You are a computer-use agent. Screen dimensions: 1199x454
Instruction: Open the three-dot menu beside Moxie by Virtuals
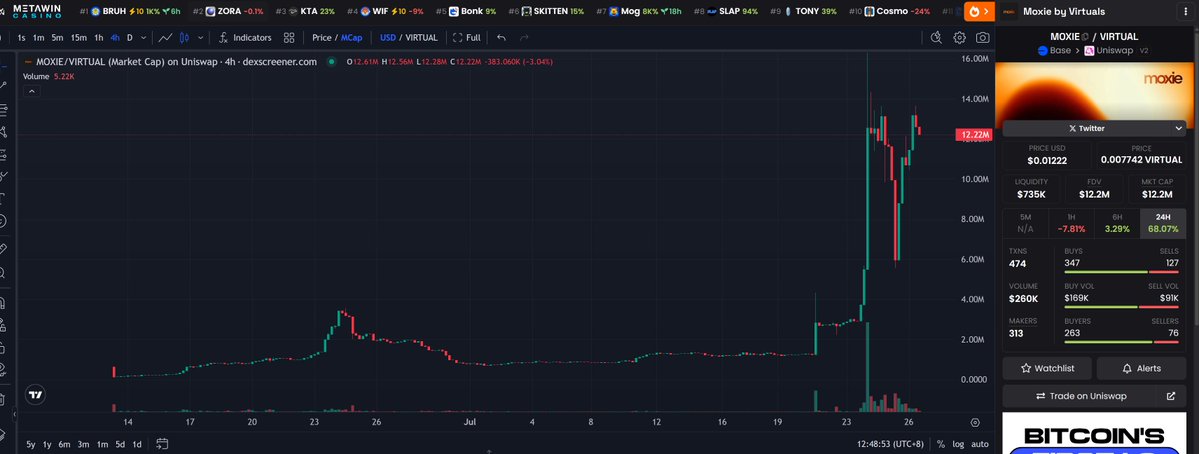click(1184, 11)
